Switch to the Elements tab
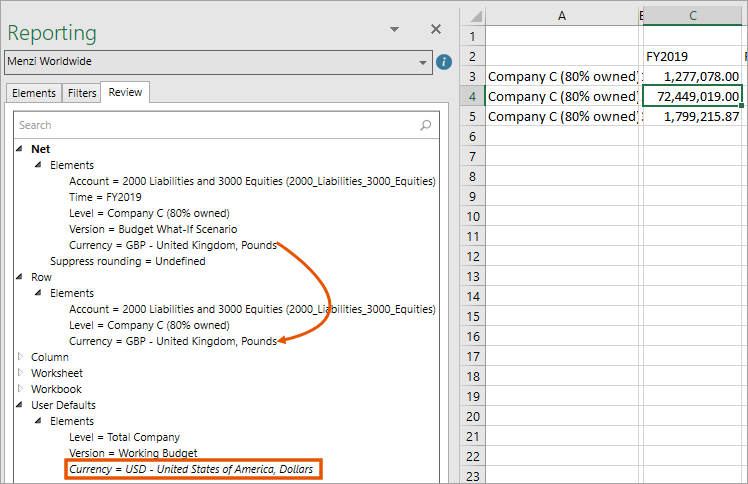Screen dimensions: 748x484 click(x=34, y=93)
